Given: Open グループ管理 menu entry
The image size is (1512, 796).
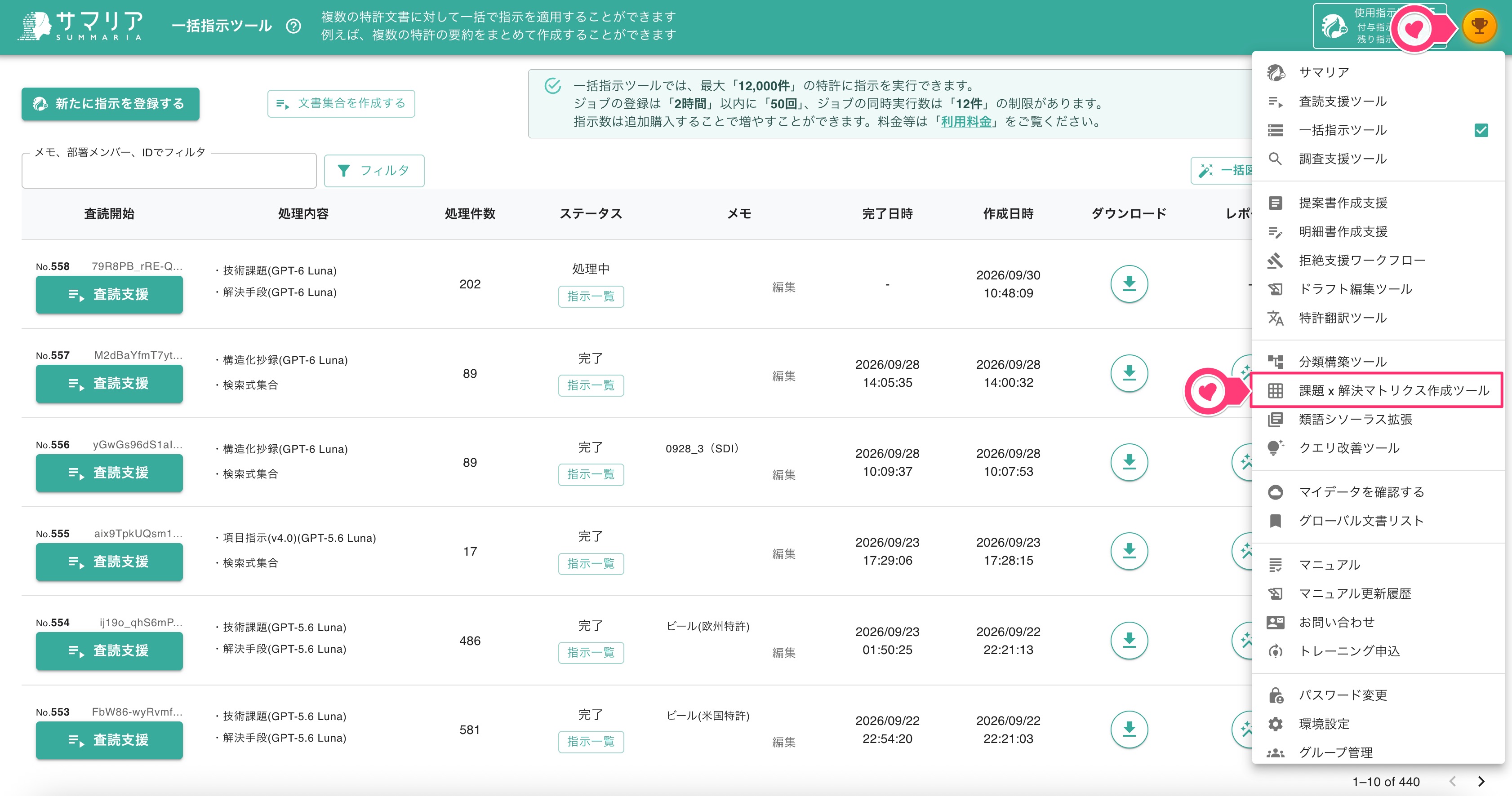Looking at the screenshot, I should [x=1378, y=752].
